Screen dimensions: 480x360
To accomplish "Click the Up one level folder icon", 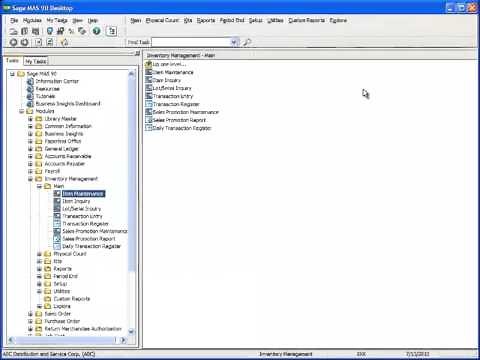I will pyautogui.click(x=149, y=64).
